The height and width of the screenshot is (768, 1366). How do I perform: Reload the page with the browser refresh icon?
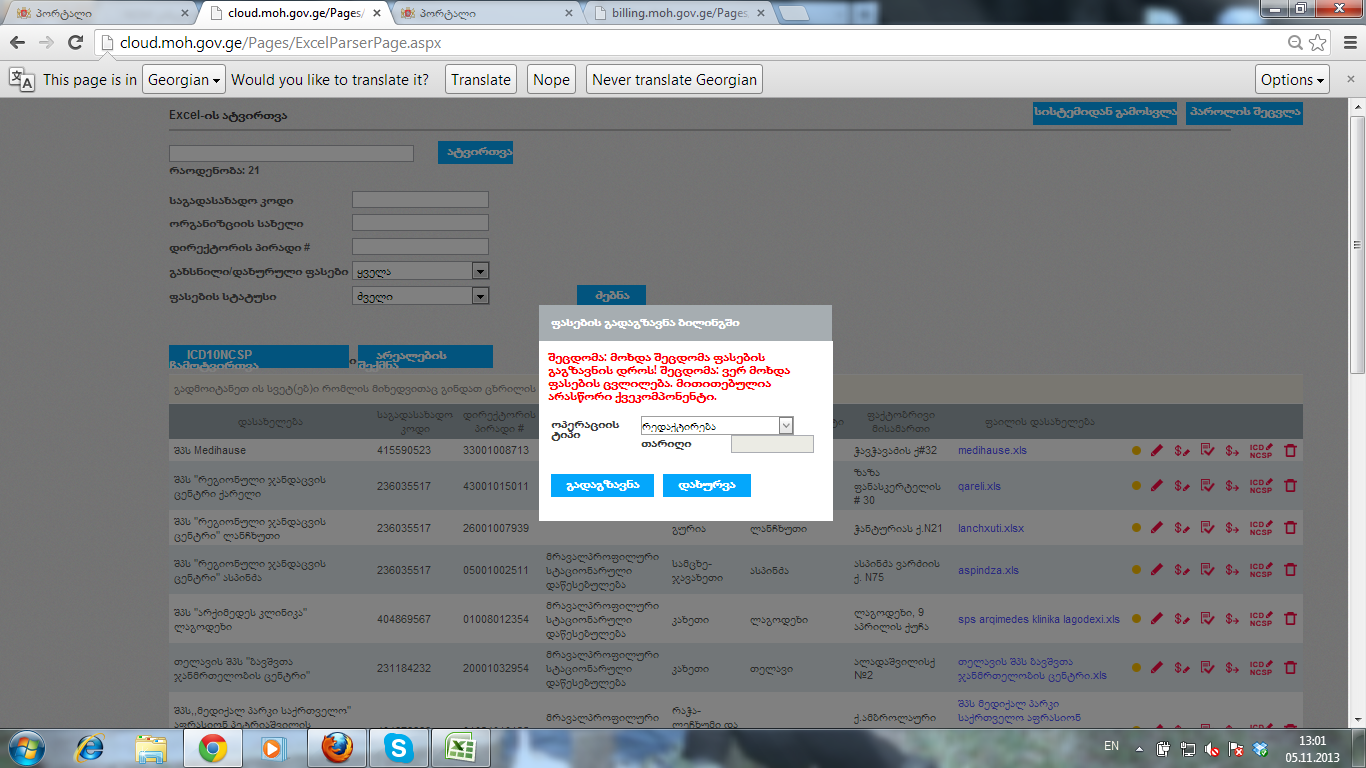click(75, 43)
